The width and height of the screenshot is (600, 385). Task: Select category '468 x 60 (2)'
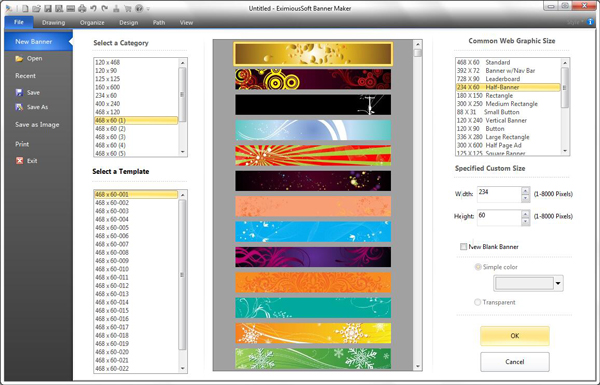(136, 129)
